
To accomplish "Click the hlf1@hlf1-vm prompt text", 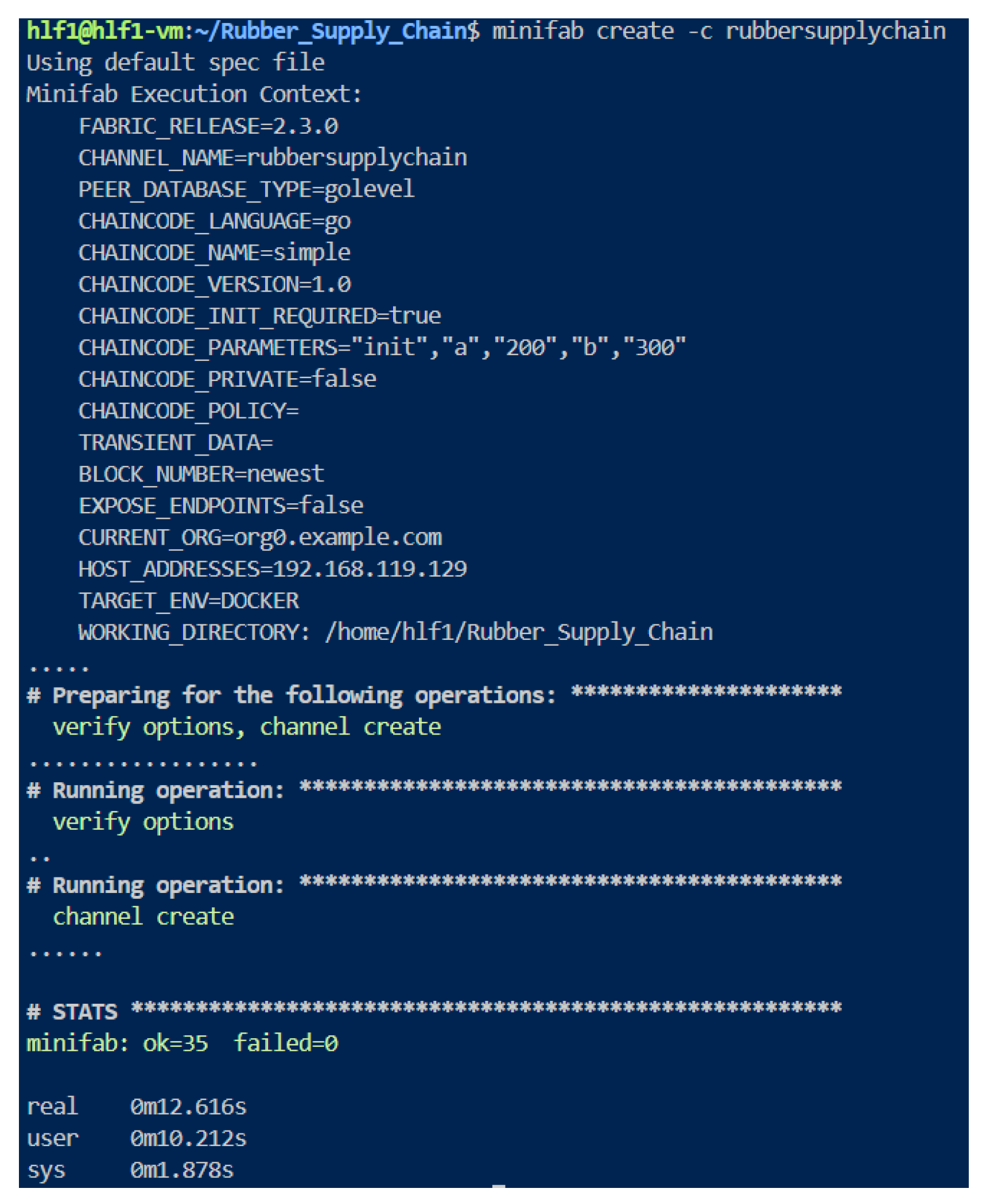I will pos(105,31).
